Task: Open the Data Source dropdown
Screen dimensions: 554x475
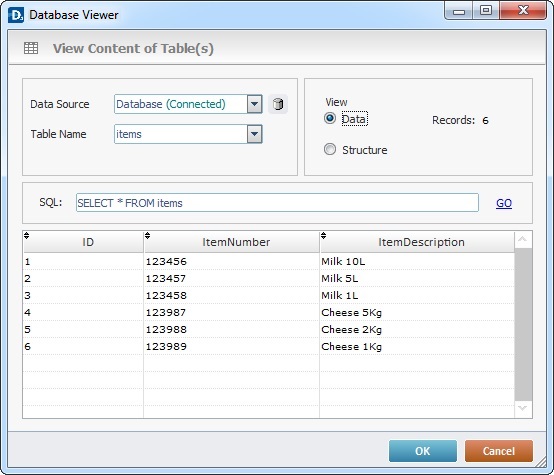Action: [254, 104]
